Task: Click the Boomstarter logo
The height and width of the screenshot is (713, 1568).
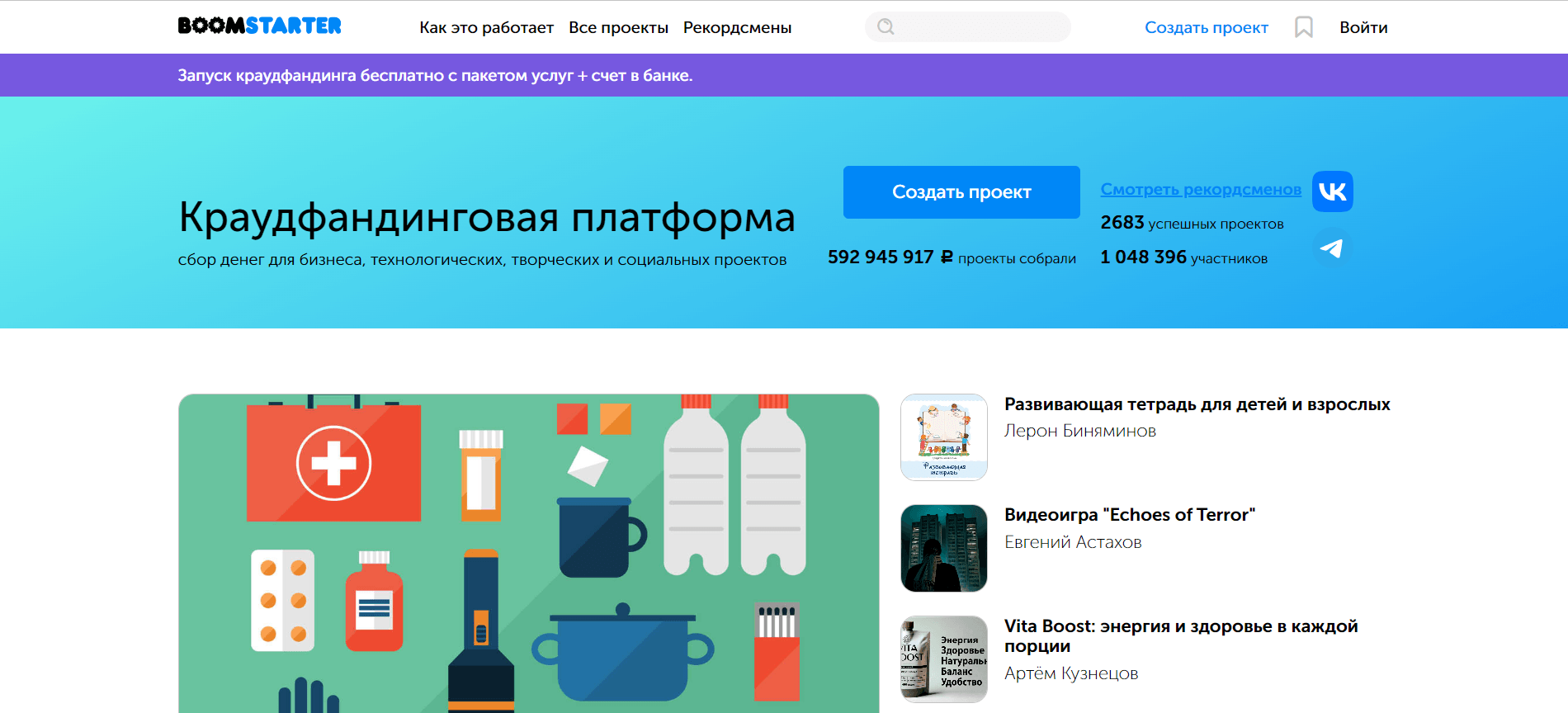Action: point(259,26)
